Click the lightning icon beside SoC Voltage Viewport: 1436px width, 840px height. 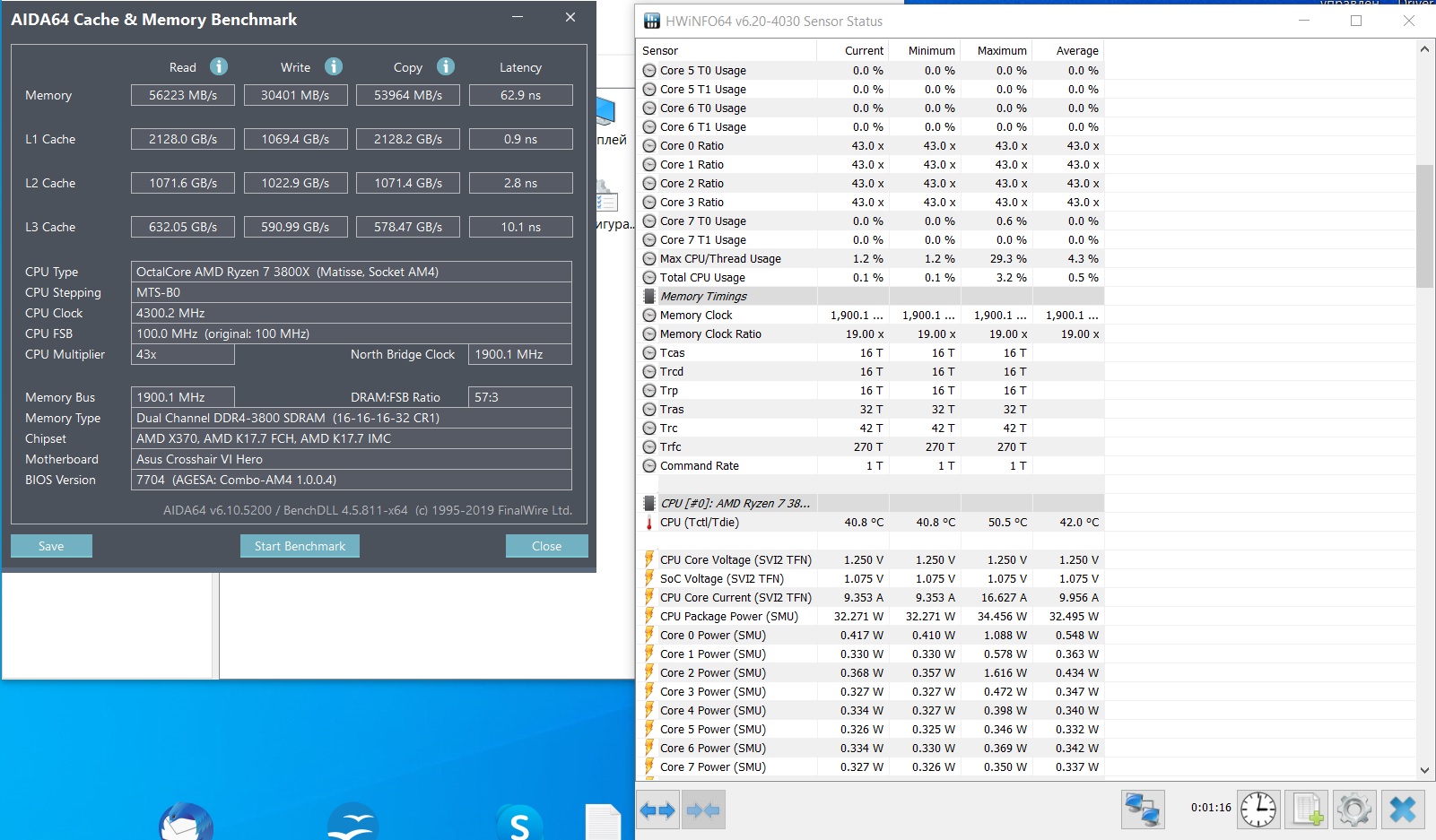649,578
